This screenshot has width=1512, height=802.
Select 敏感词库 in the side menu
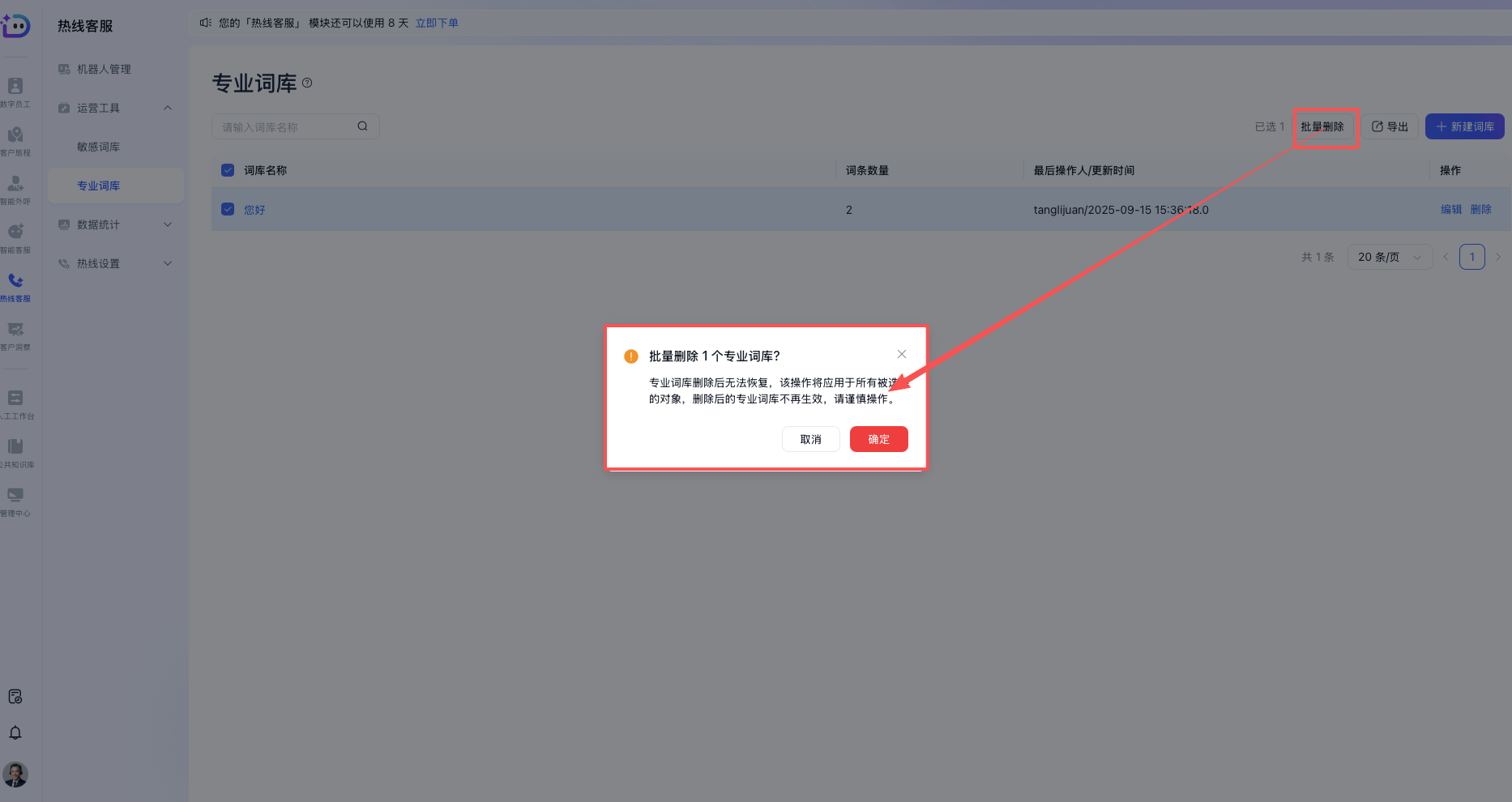pyautogui.click(x=99, y=147)
